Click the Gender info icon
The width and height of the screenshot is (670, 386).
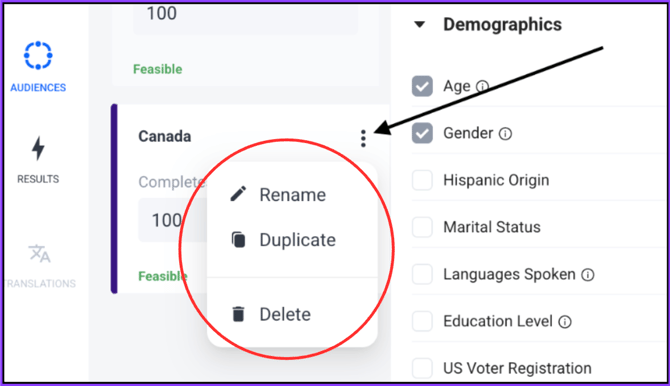point(505,134)
